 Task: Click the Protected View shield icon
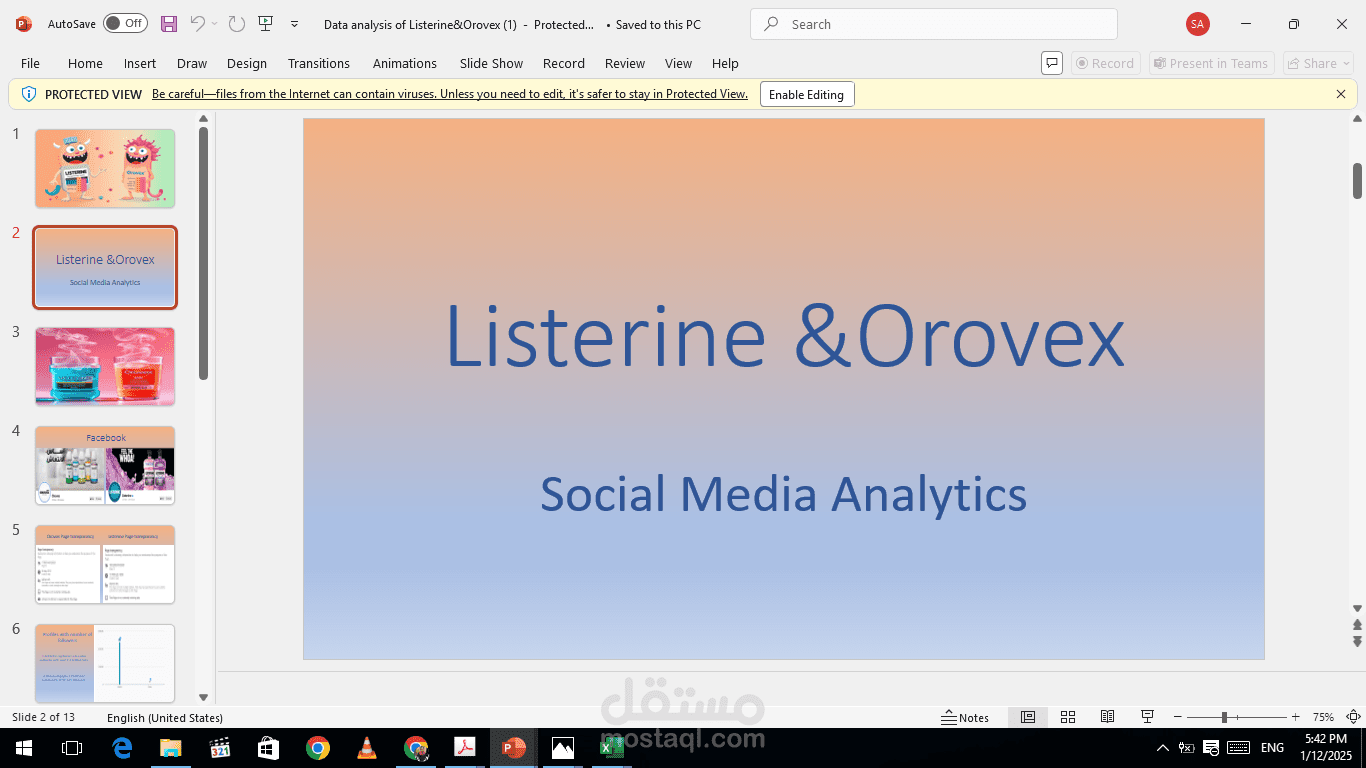pyautogui.click(x=28, y=94)
